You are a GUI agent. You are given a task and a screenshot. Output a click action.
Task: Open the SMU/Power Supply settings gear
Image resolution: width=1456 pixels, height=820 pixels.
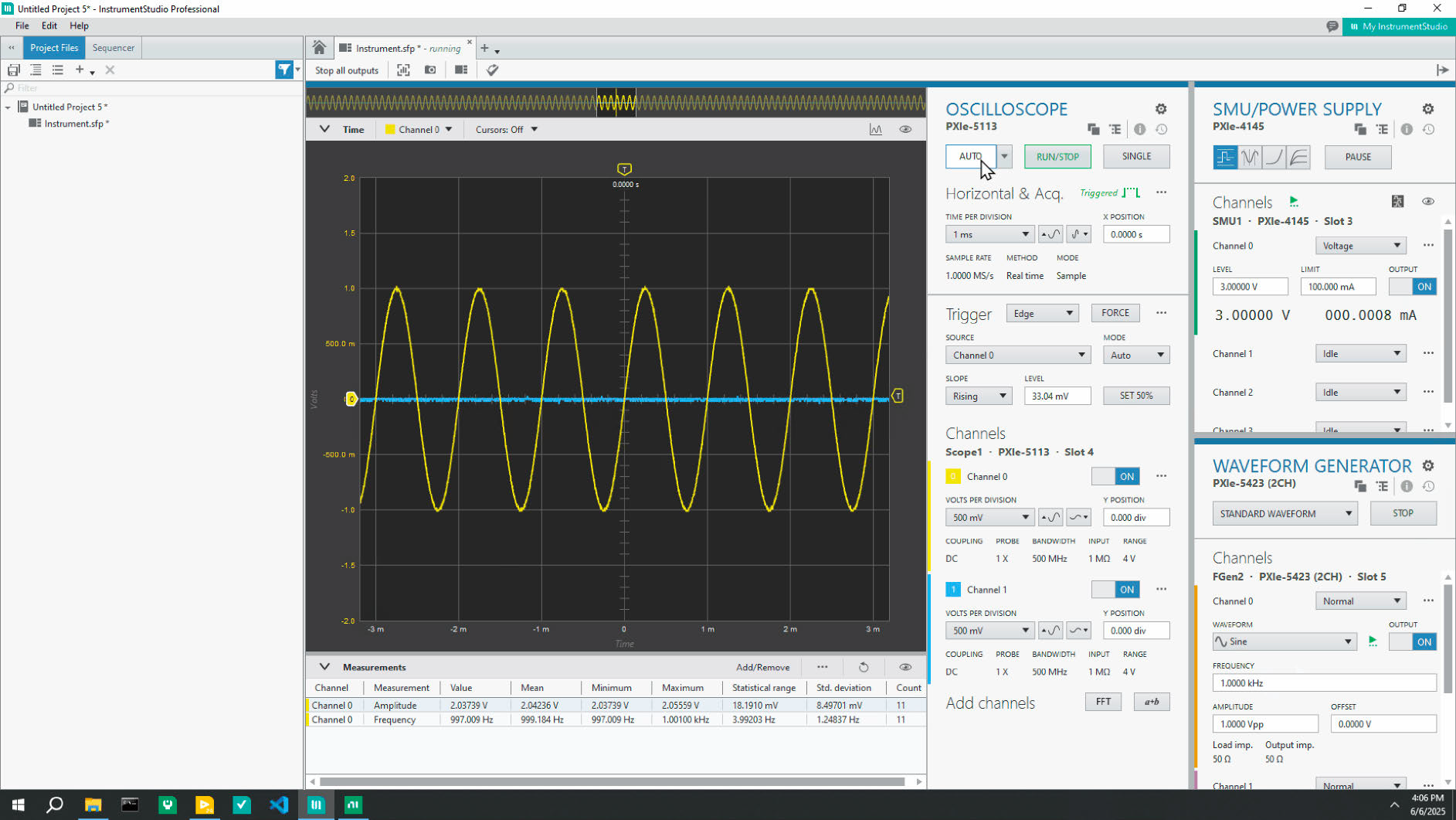click(1427, 109)
